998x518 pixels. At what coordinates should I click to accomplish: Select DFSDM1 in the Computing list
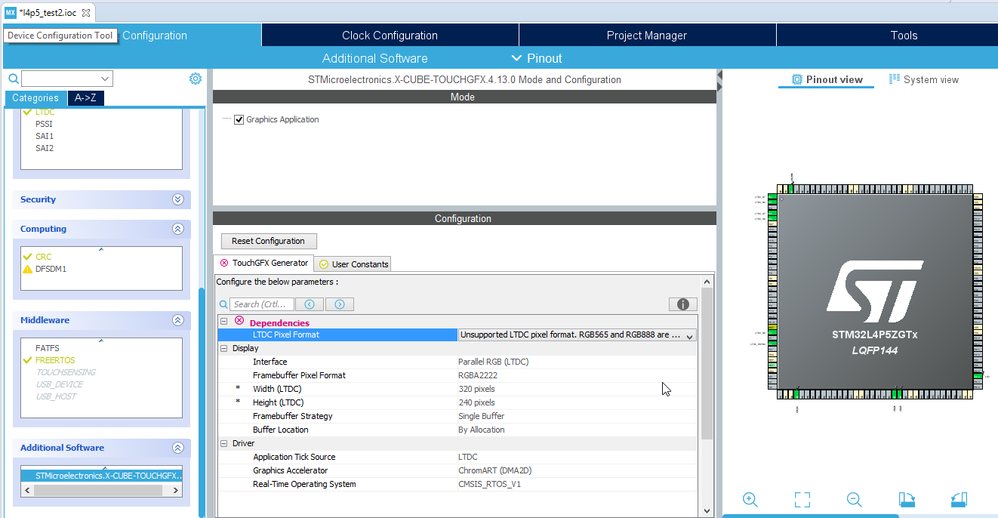51,269
